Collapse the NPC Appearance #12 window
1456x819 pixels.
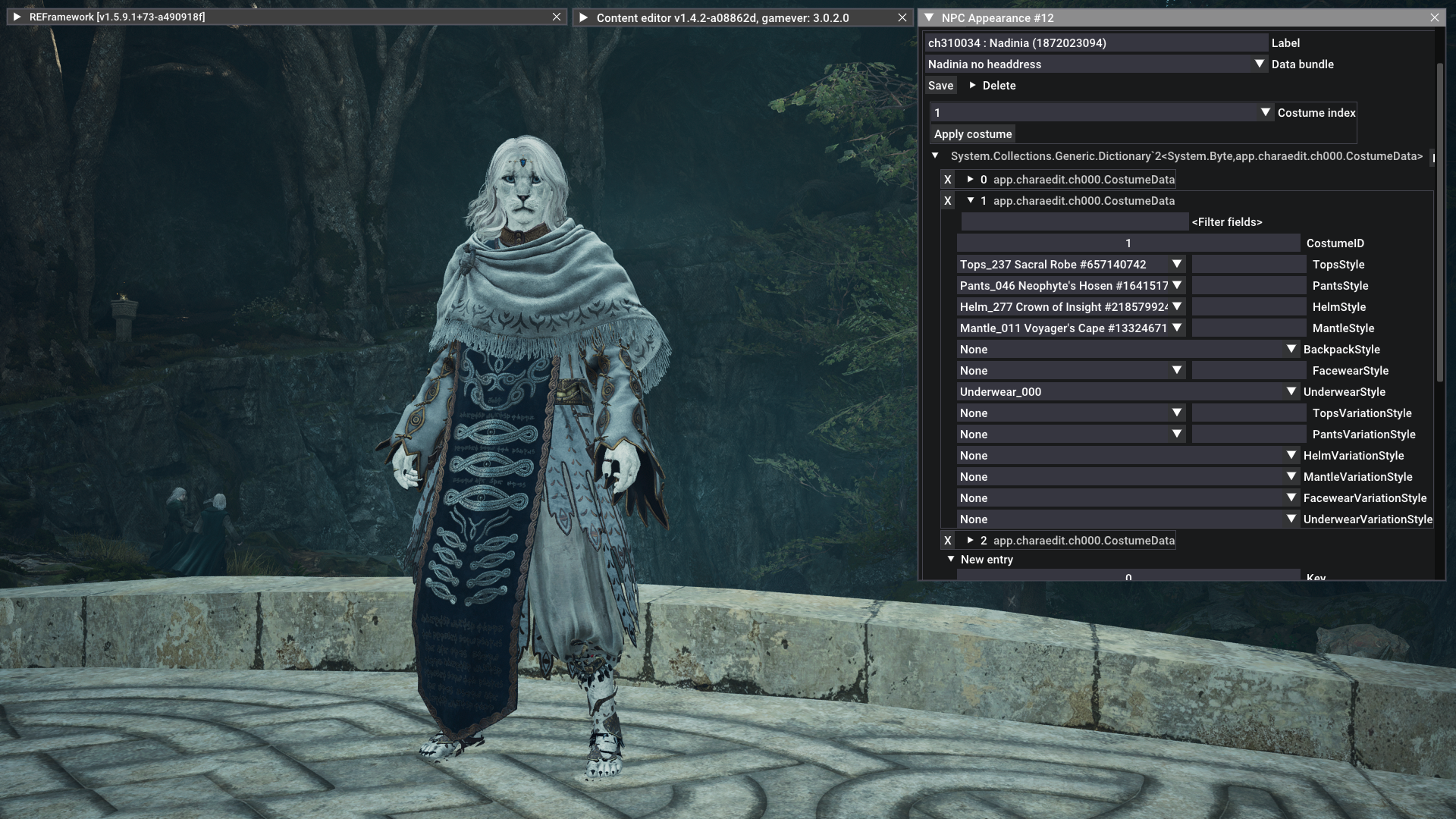pos(928,17)
